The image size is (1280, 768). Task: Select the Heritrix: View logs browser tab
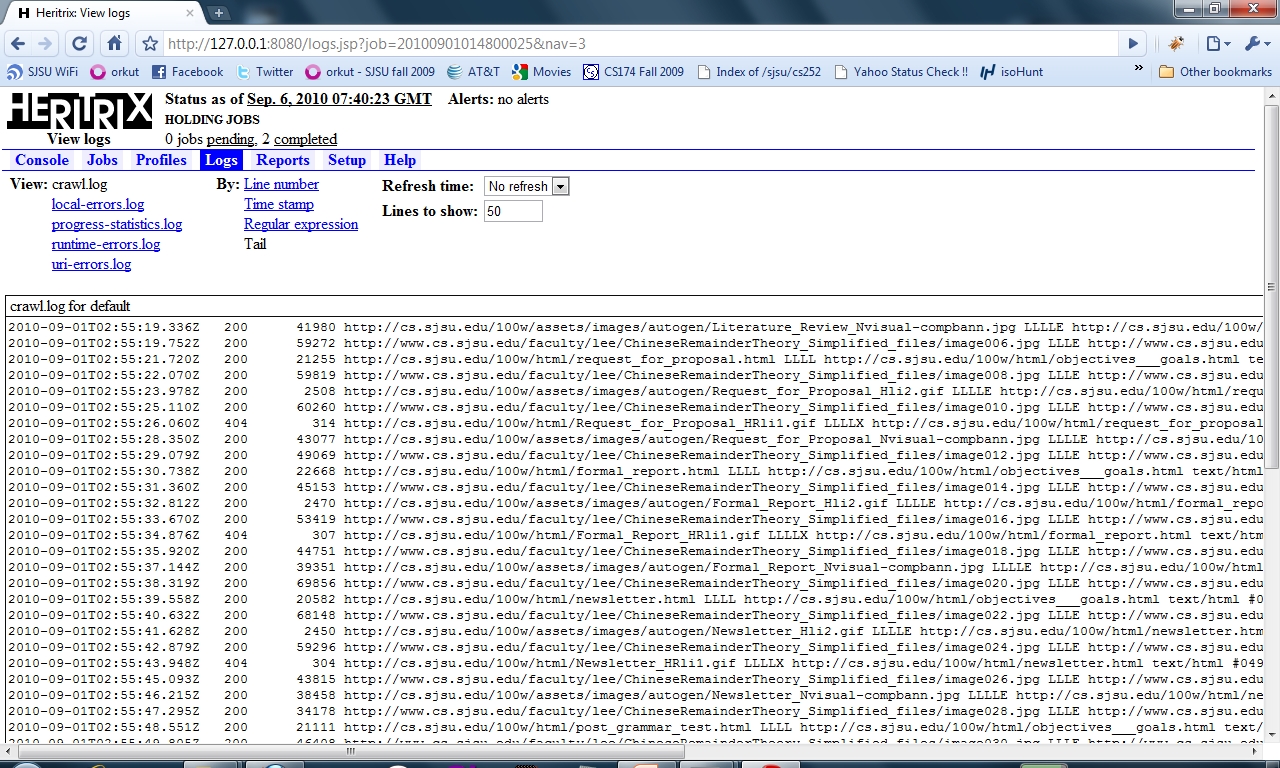(105, 13)
